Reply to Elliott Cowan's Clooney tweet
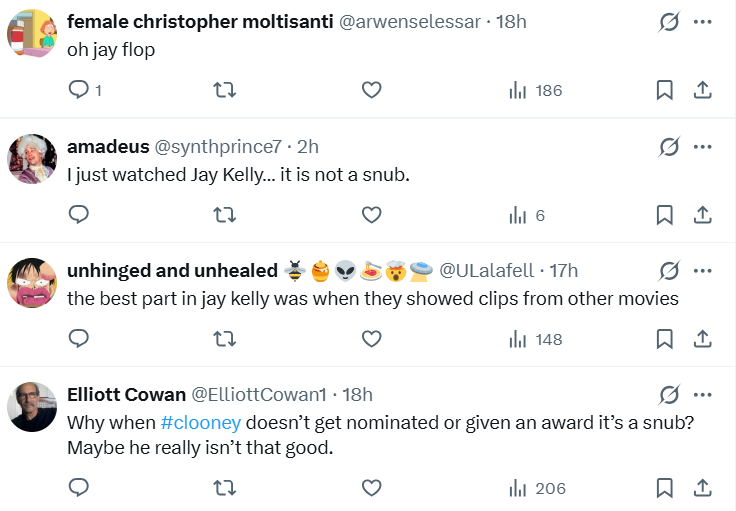736x511 pixels. click(79, 488)
